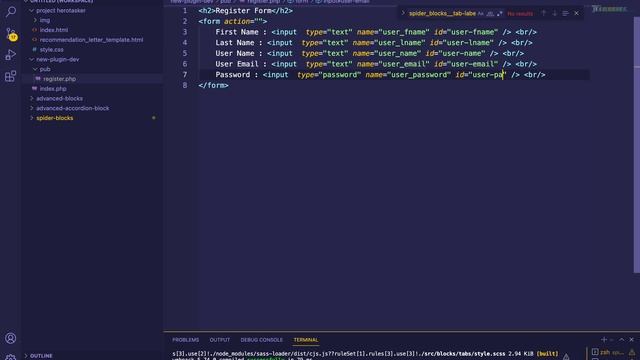Open style.css in the explorer
Image resolution: width=640 pixels, height=360 pixels.
click(51, 49)
